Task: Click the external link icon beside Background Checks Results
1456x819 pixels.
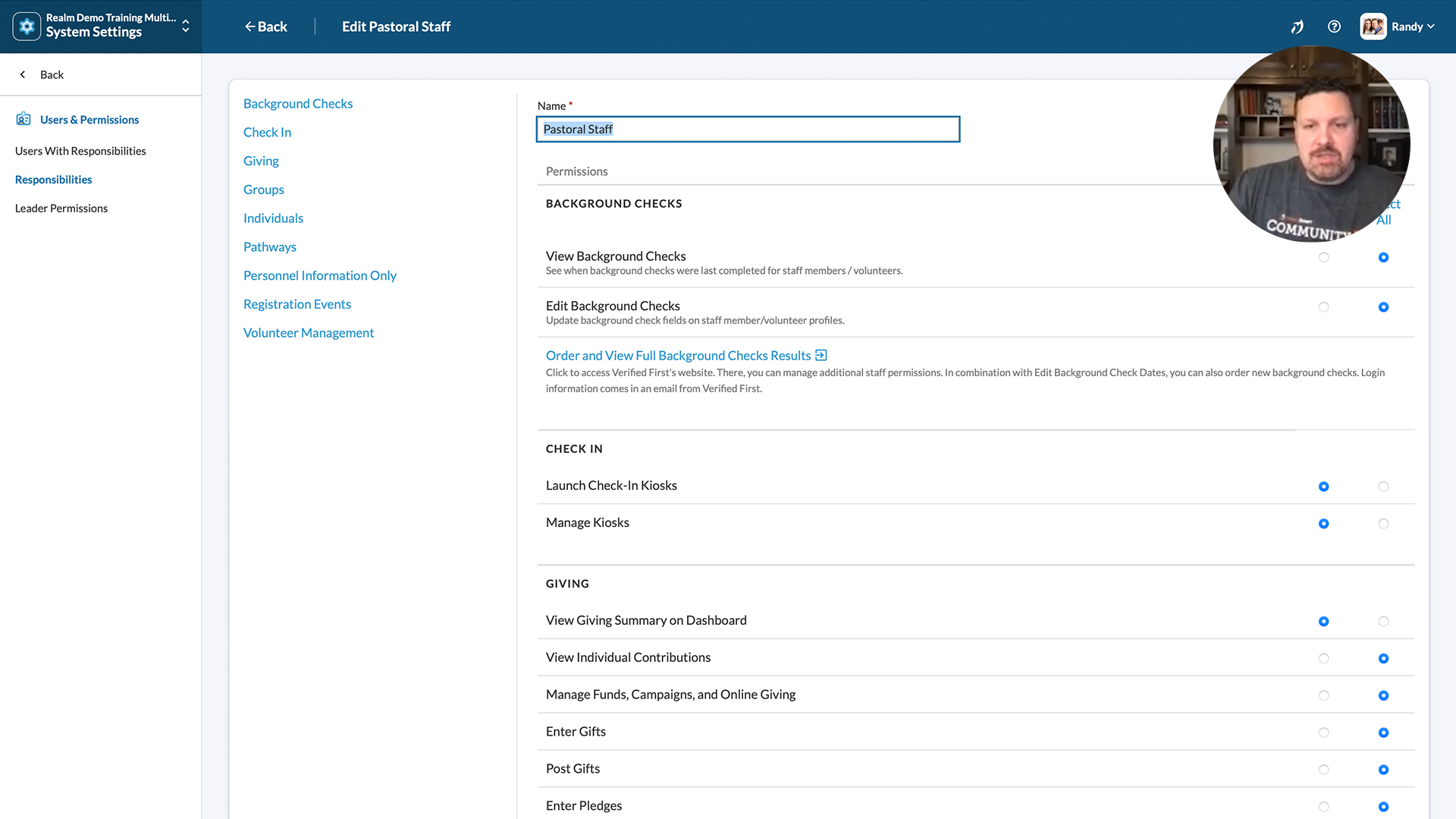Action: tap(821, 355)
